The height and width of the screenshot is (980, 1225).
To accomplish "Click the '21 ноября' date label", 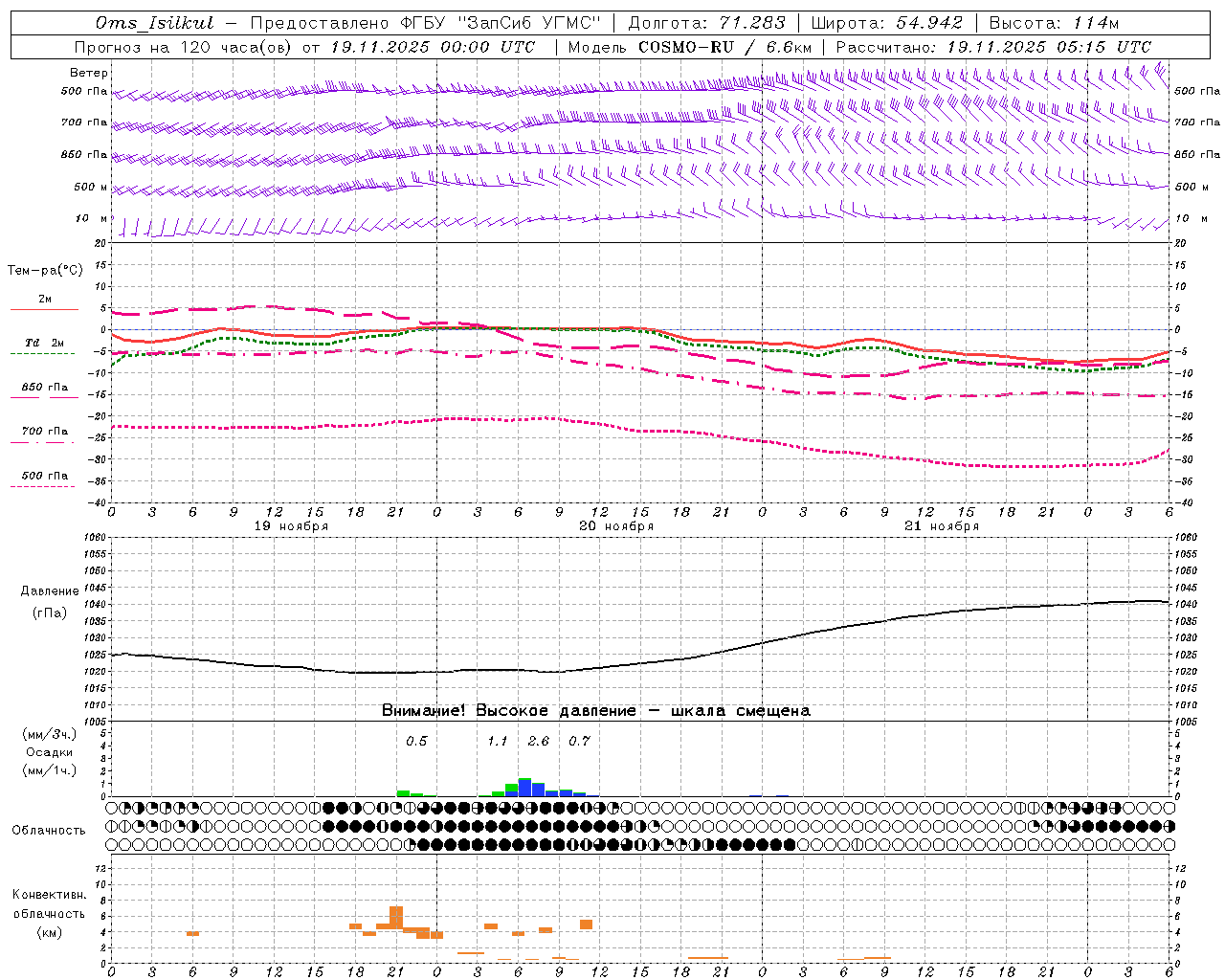I will point(942,526).
